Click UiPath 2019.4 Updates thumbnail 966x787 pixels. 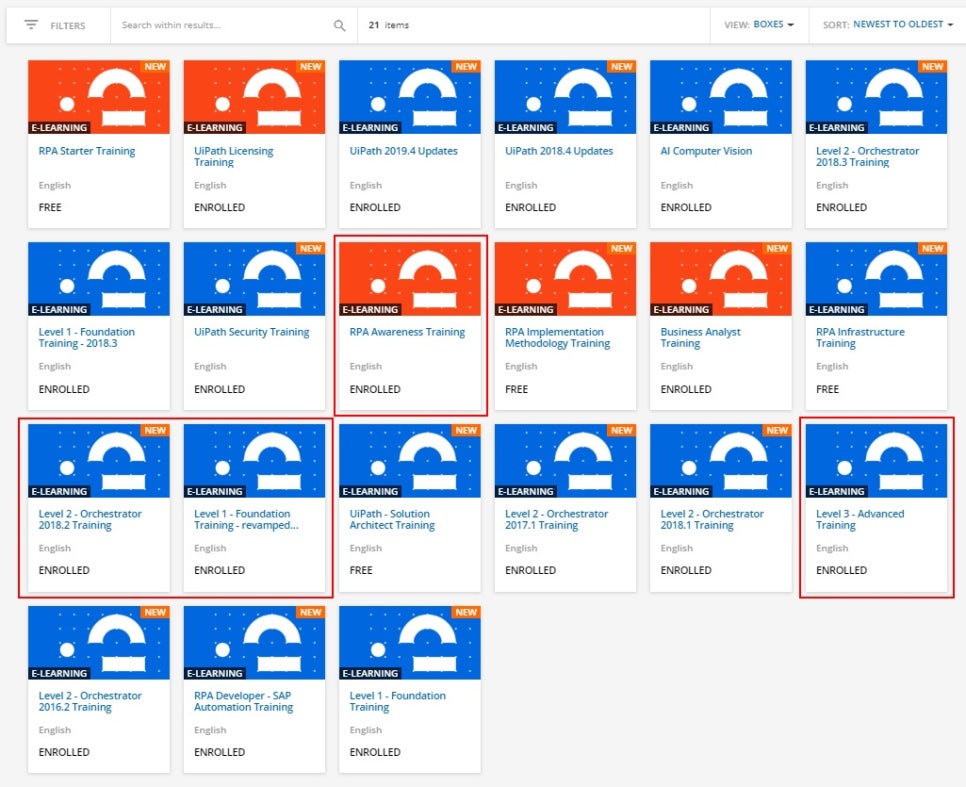(410, 97)
